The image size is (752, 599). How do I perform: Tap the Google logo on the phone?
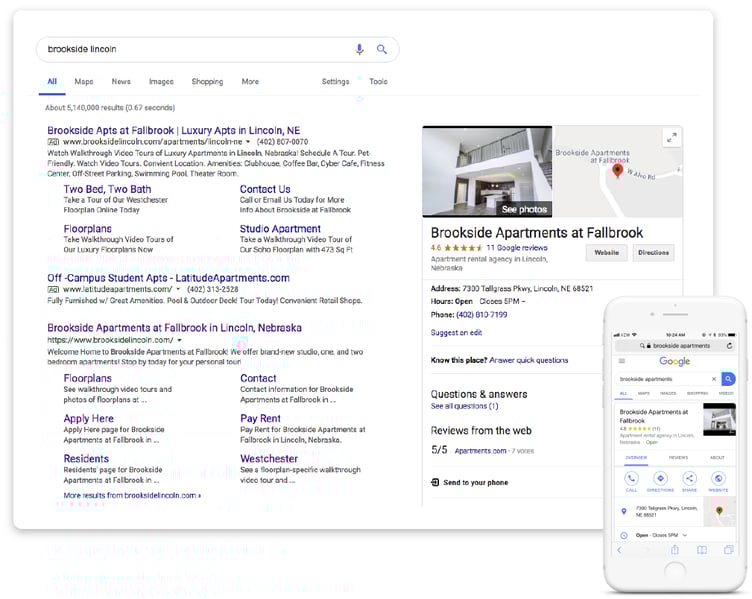[674, 361]
